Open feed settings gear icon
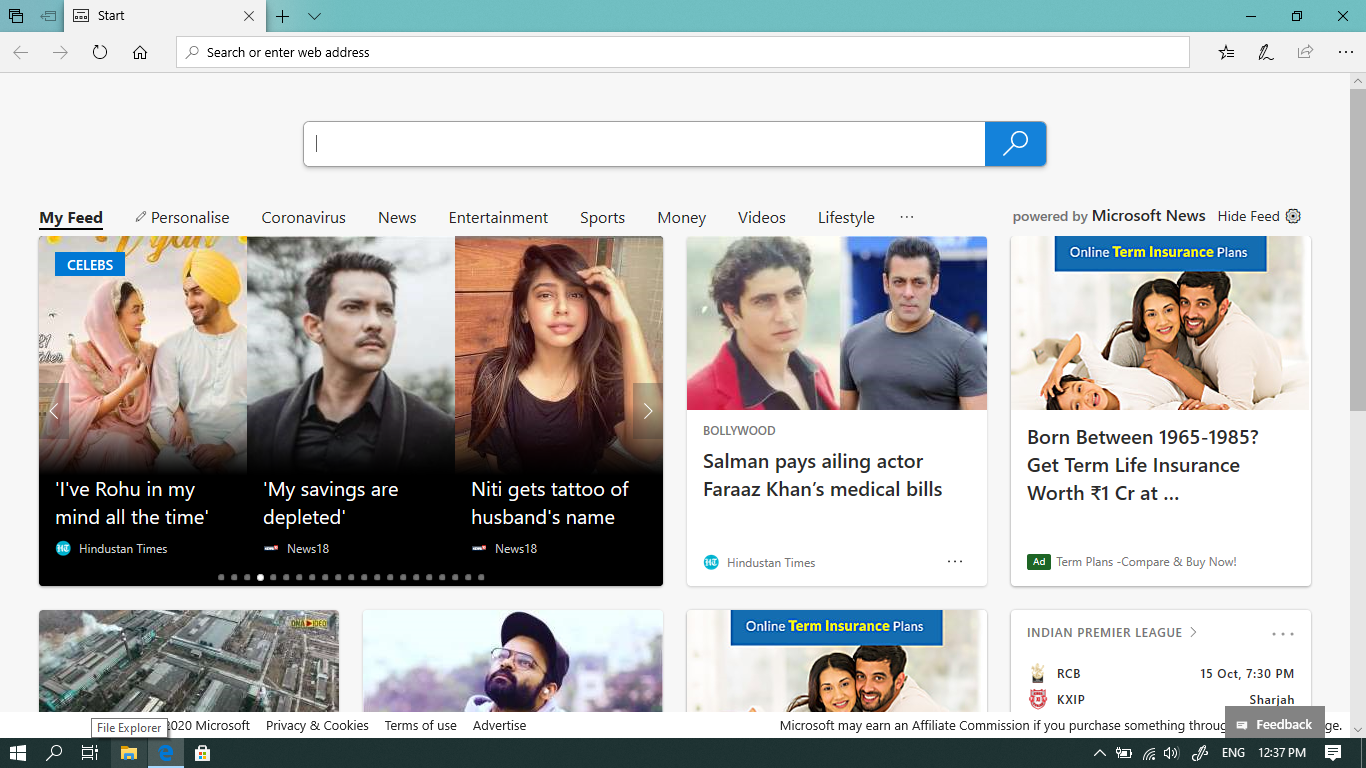 point(1293,216)
